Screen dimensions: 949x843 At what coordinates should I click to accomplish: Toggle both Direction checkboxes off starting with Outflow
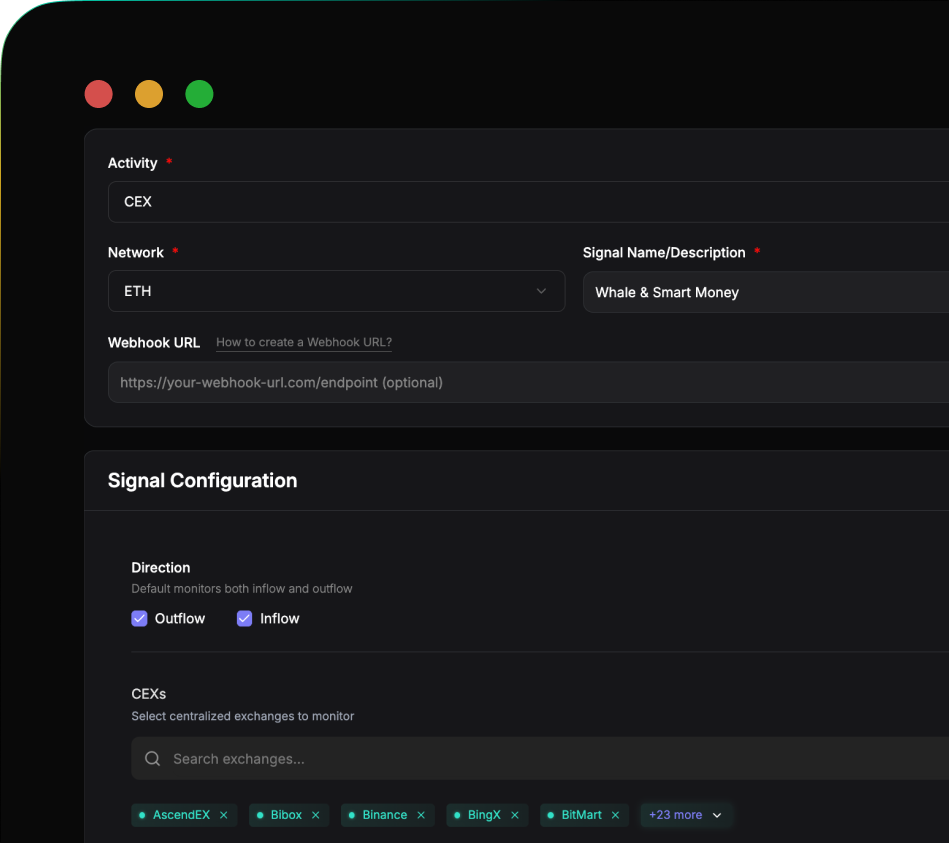click(x=139, y=618)
